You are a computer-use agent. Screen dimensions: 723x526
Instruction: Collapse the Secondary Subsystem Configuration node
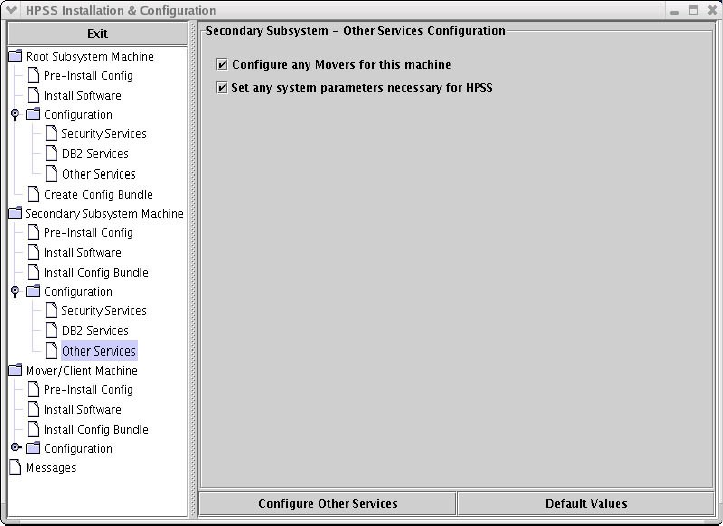click(15, 291)
